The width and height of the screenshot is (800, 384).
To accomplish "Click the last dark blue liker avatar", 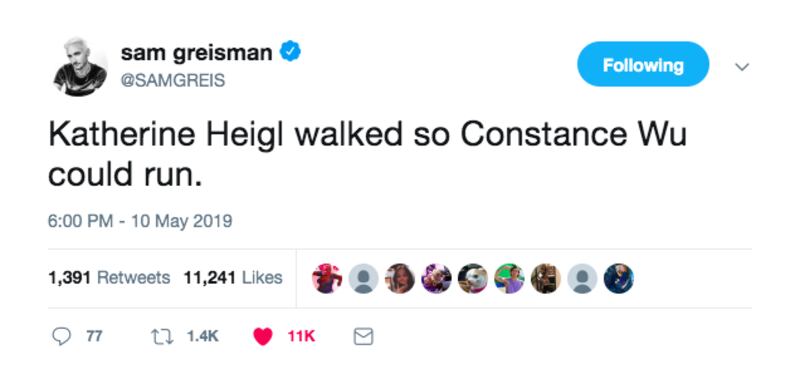I will (x=618, y=278).
